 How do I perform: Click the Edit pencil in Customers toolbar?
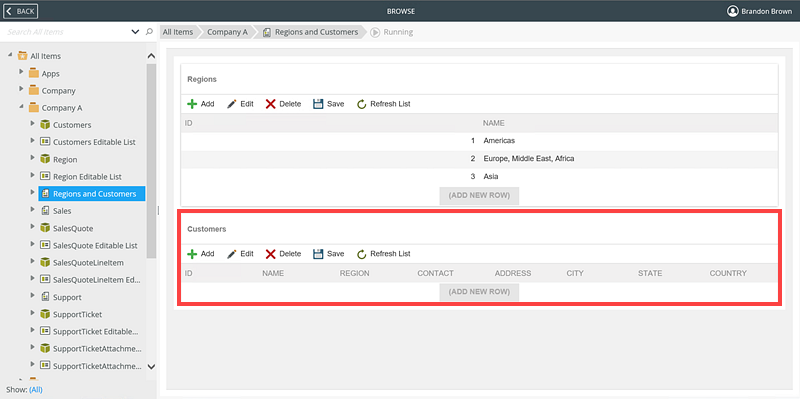232,254
